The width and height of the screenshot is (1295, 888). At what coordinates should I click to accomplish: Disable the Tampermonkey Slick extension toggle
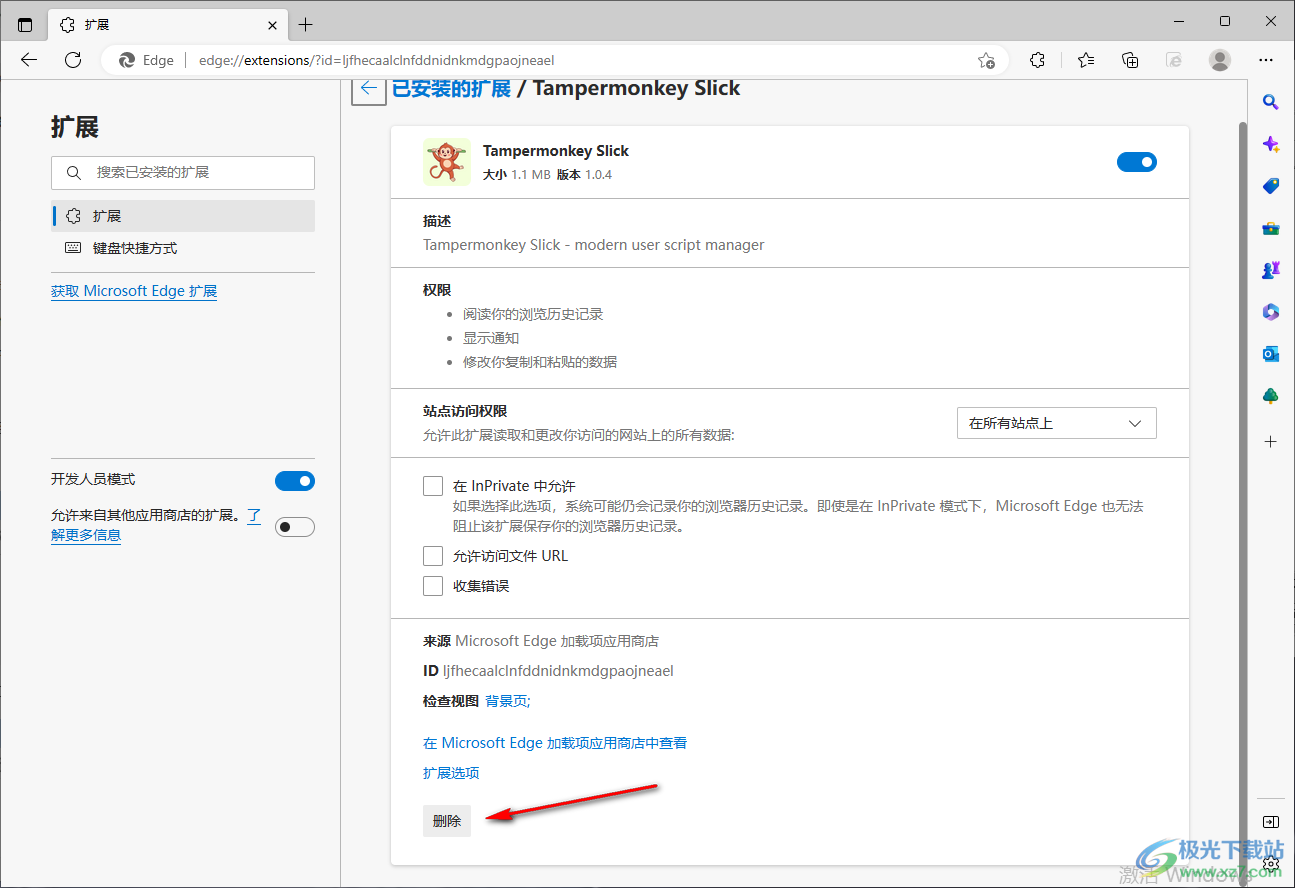1137,162
